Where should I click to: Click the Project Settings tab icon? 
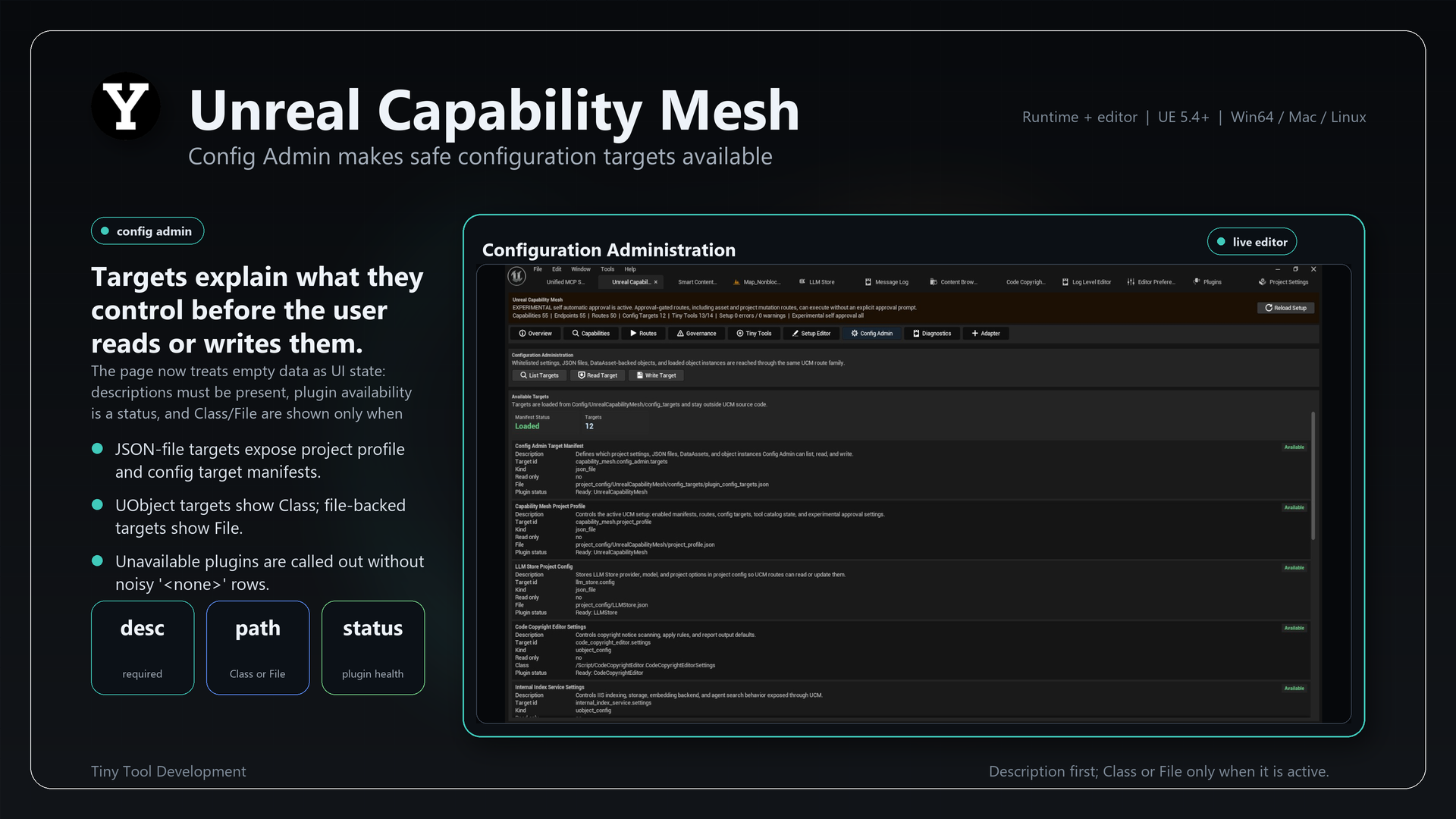coord(1263,282)
